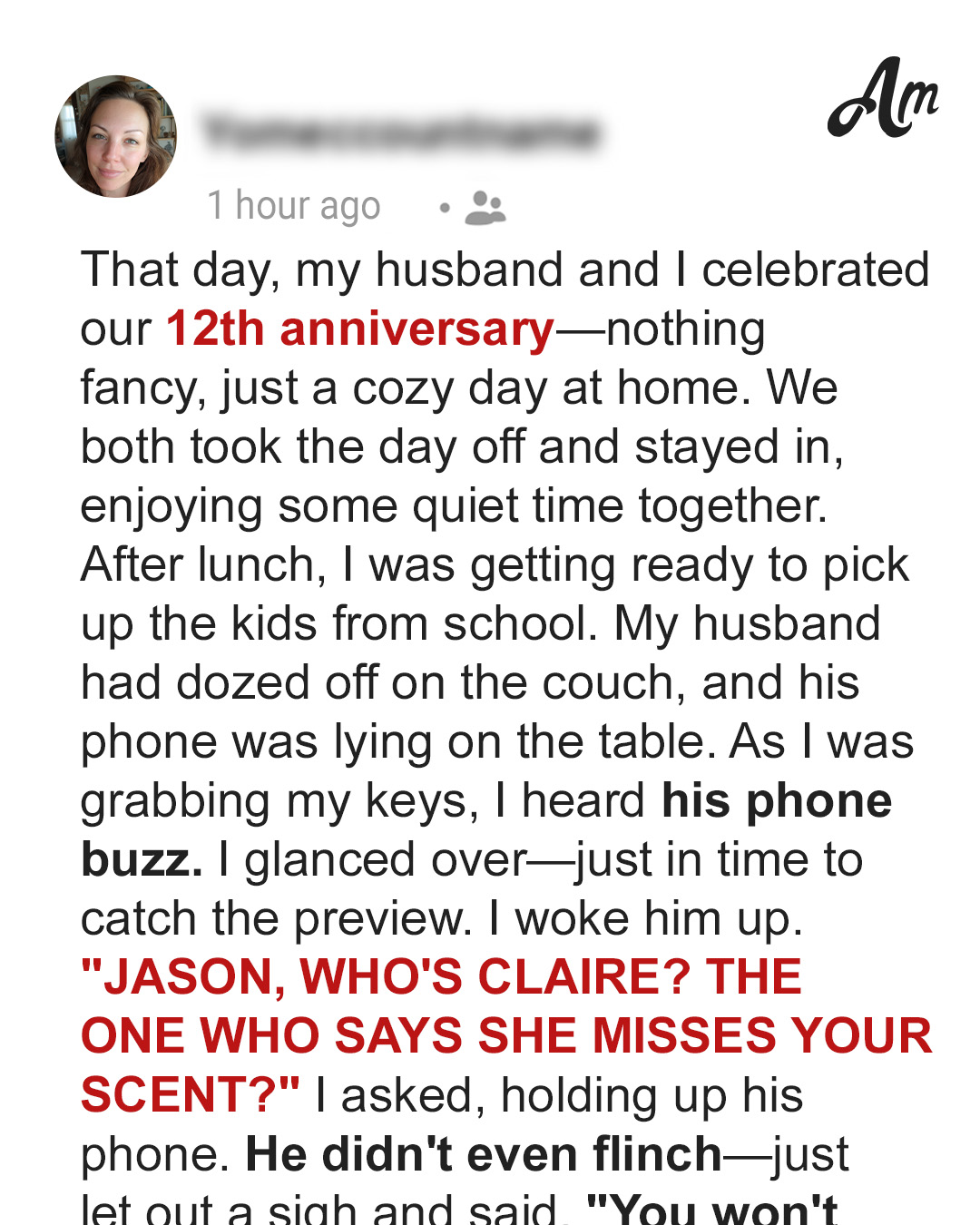This screenshot has height=1225, width=980.
Task: Click the bold word "buzz."
Action: 142,859
